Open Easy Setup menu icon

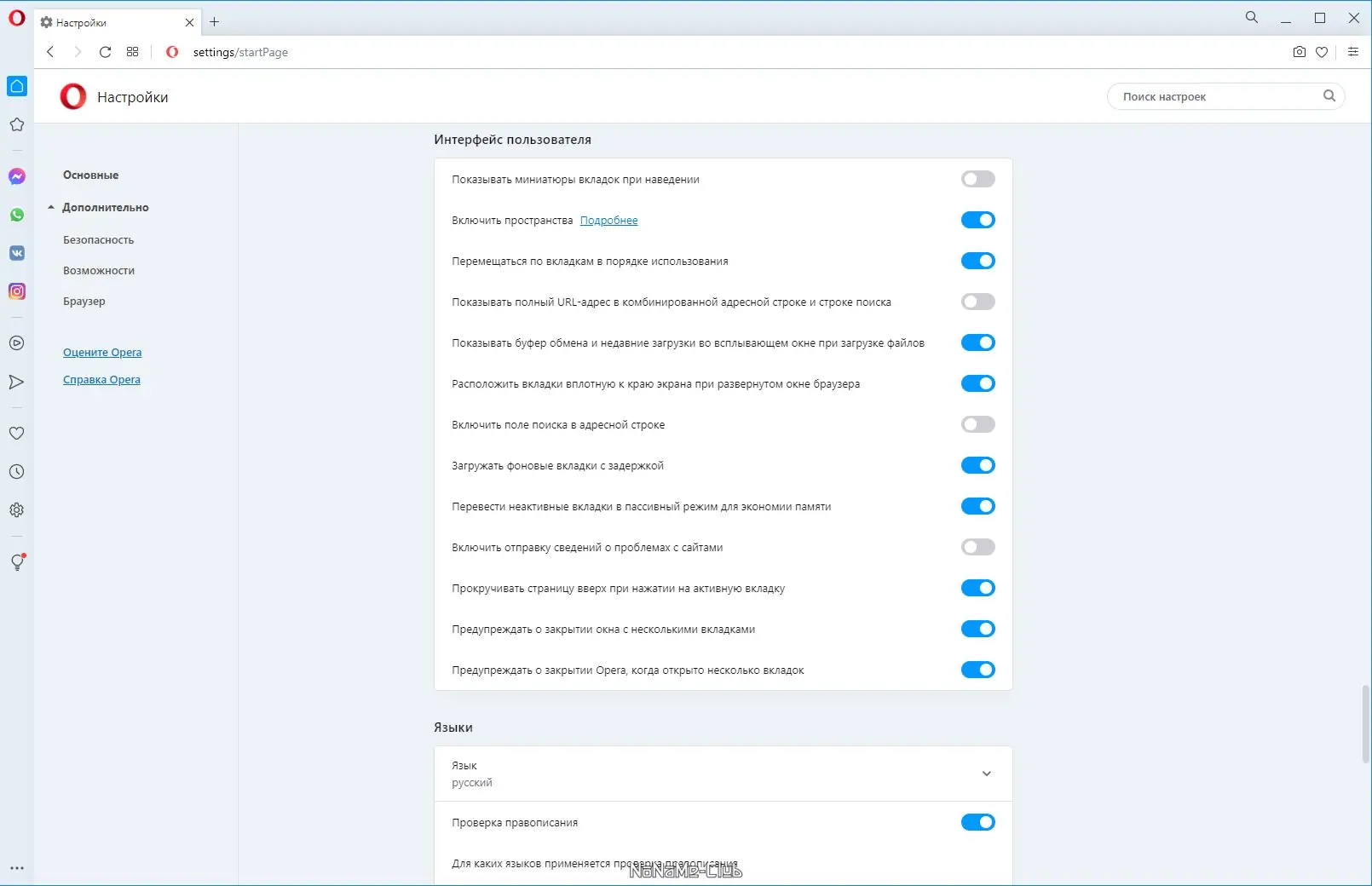1352,52
